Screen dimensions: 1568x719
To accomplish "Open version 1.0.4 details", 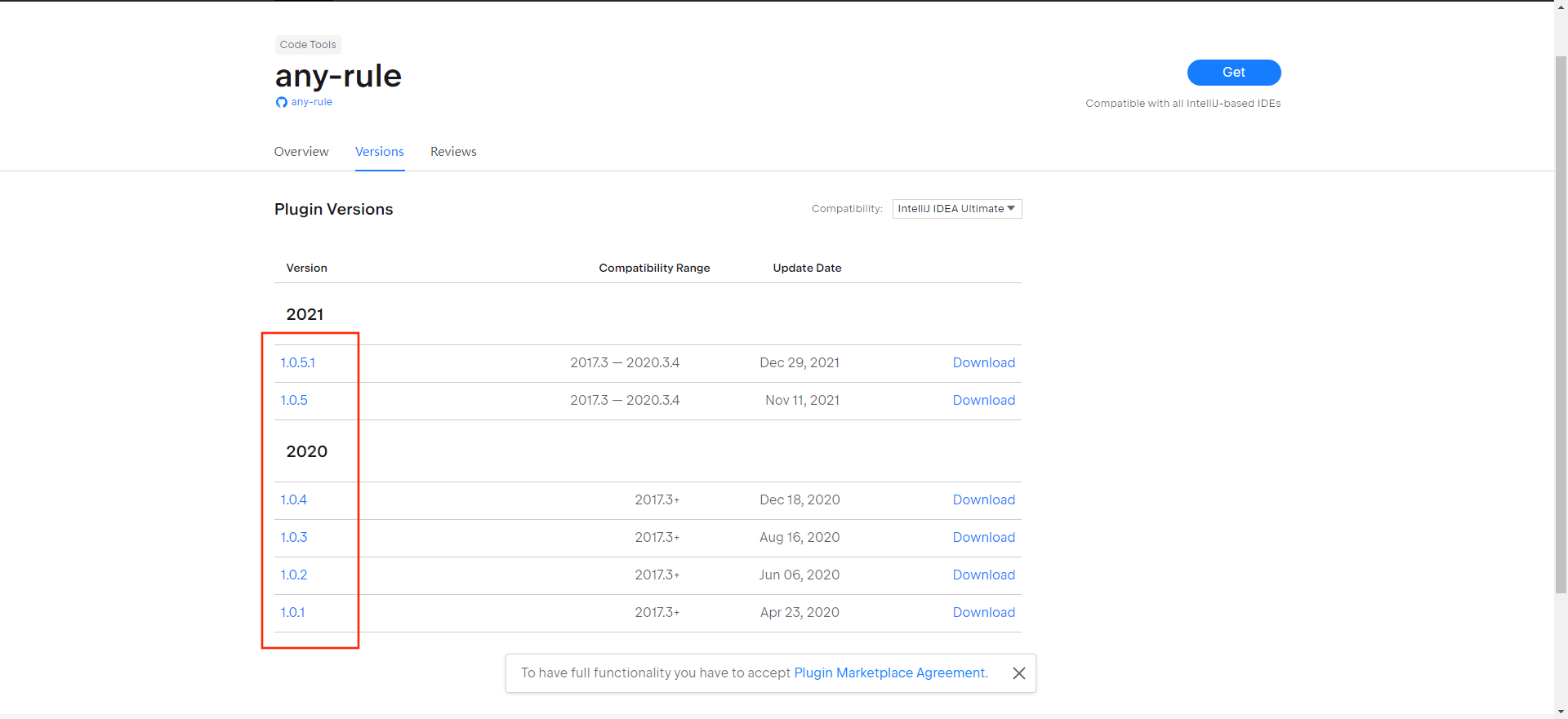I will tap(294, 500).
